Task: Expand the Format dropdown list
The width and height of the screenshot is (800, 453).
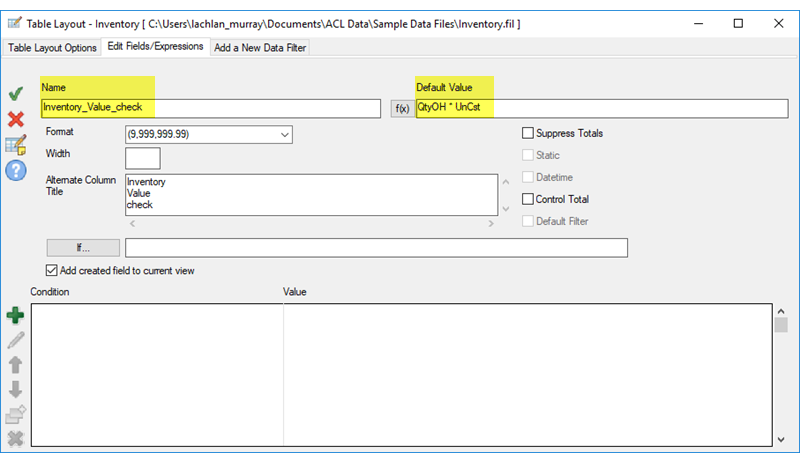Action: 284,135
